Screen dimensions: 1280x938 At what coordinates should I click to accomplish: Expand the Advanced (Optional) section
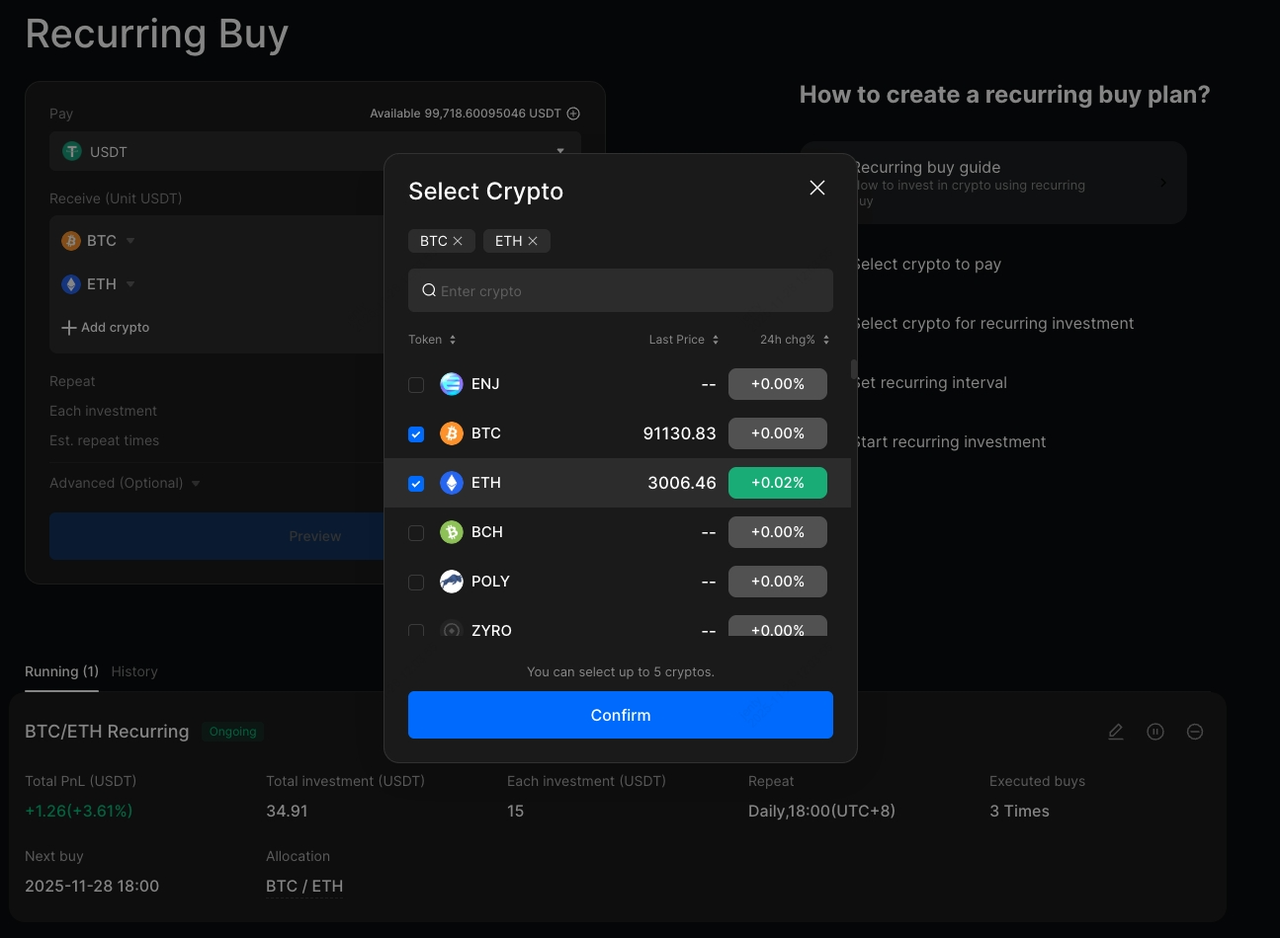125,483
